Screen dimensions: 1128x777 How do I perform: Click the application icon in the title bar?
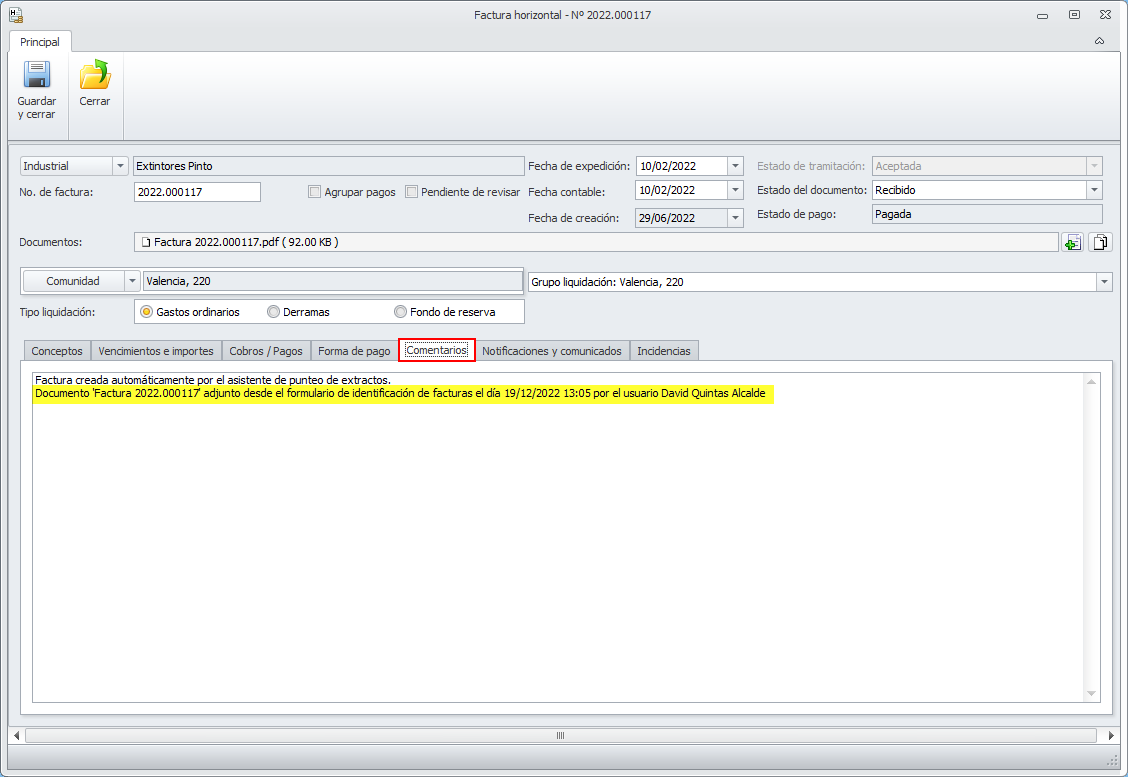pos(15,14)
